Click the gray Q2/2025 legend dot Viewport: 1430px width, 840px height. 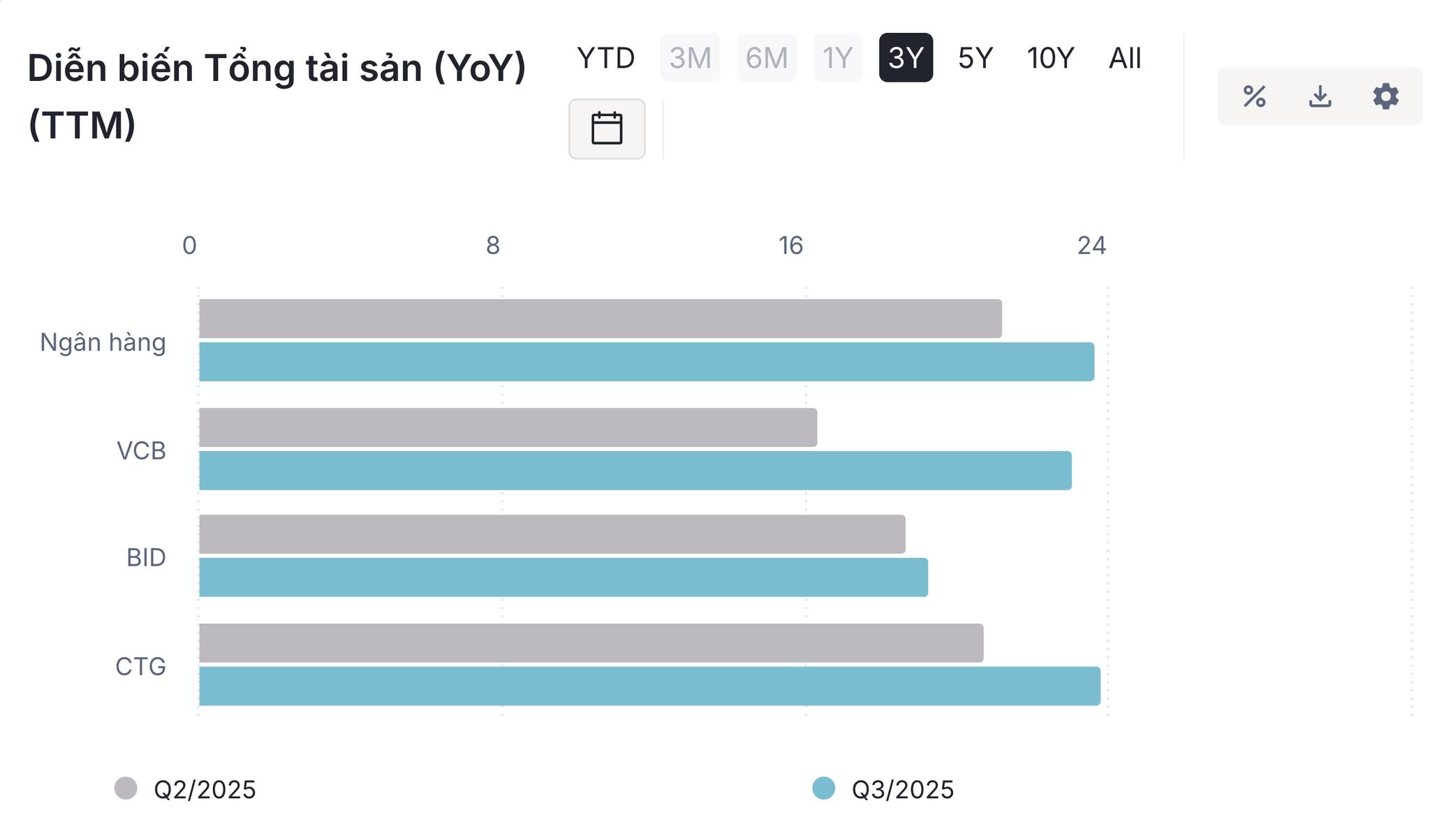pos(126,788)
